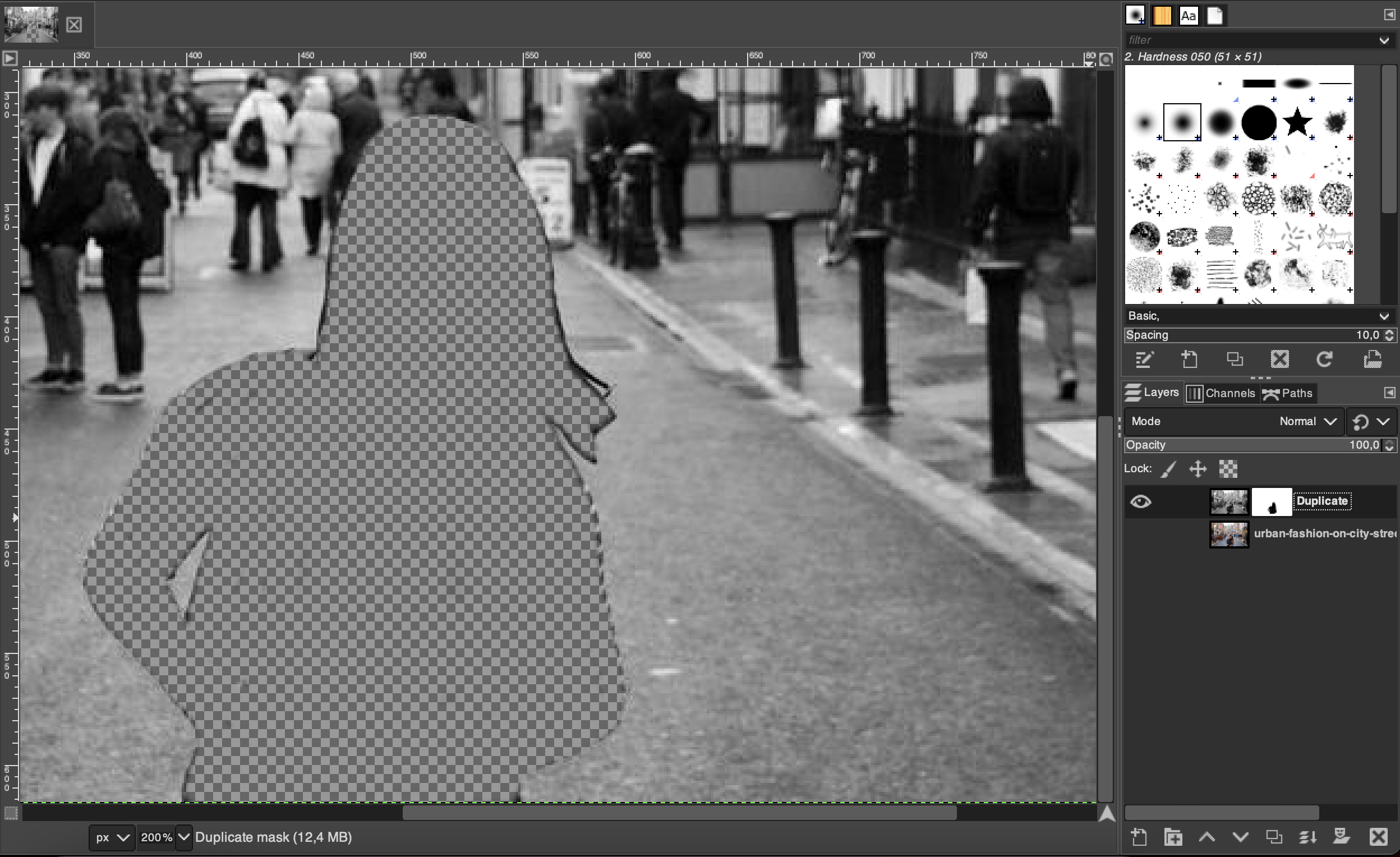
Task: Select the Duplicate layer's mask thumbnail
Action: pyautogui.click(x=1272, y=502)
